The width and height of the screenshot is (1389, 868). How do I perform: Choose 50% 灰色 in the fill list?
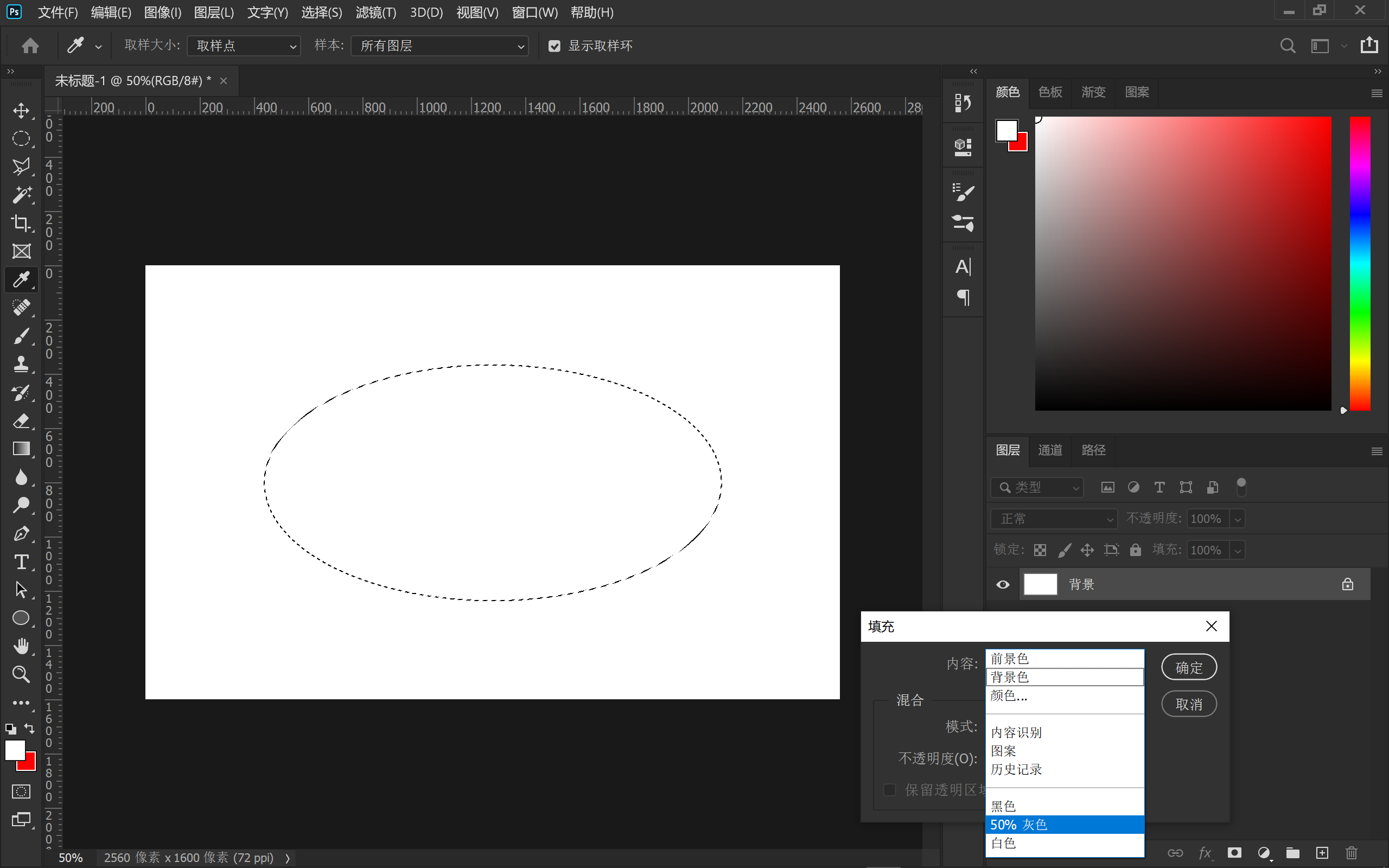(x=1065, y=825)
